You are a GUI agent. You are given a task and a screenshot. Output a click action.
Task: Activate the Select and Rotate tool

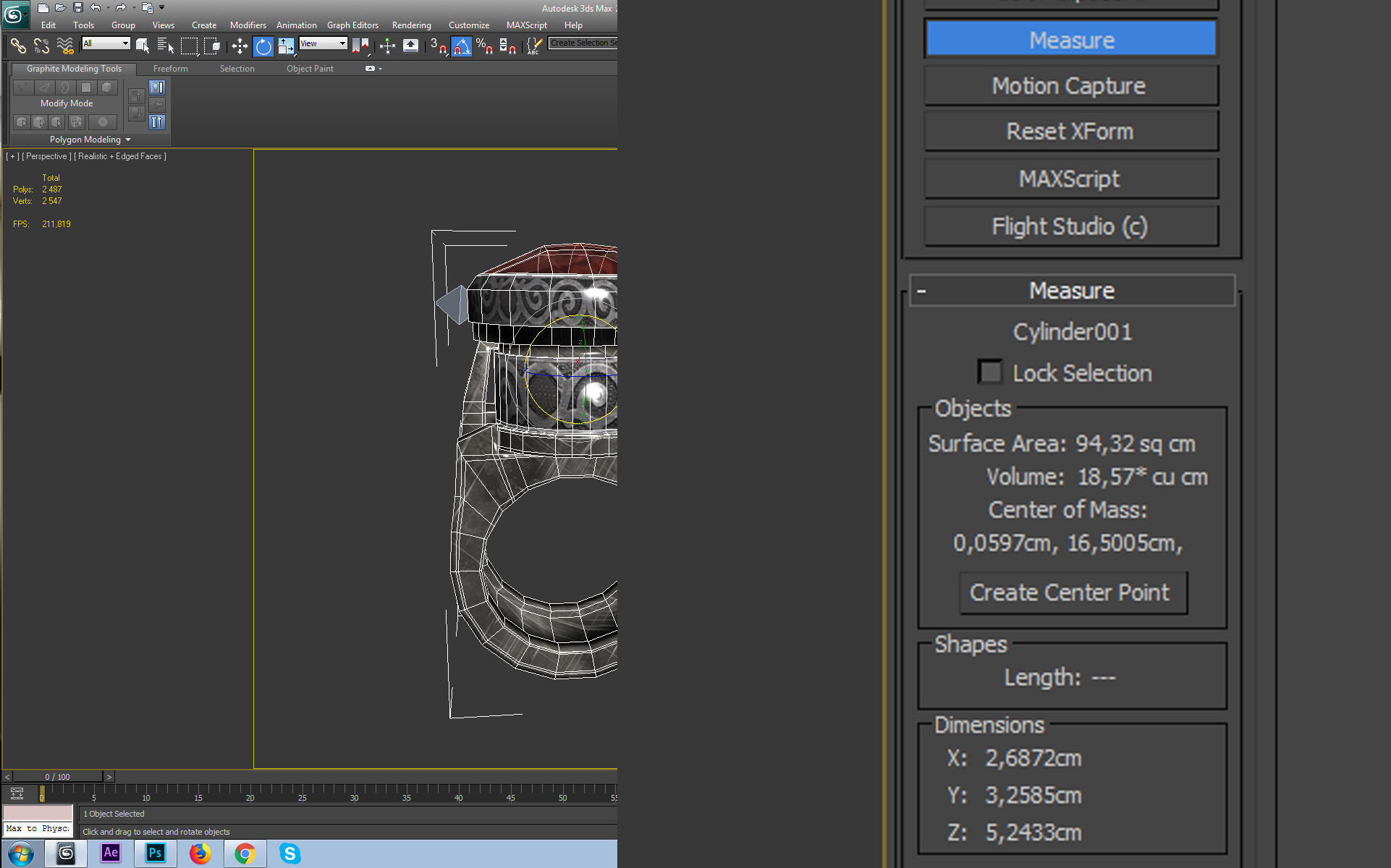click(263, 46)
